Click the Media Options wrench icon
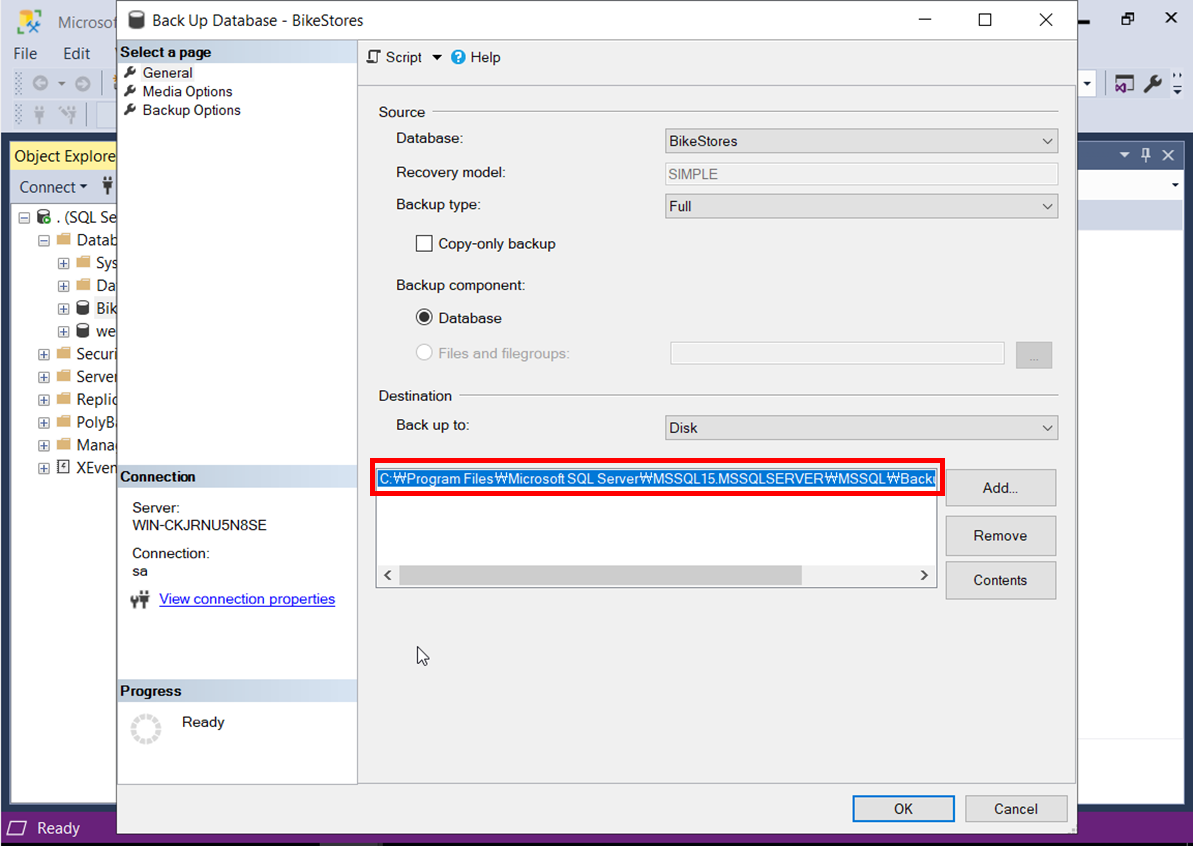Viewport: 1193px width, 846px height. click(x=130, y=91)
